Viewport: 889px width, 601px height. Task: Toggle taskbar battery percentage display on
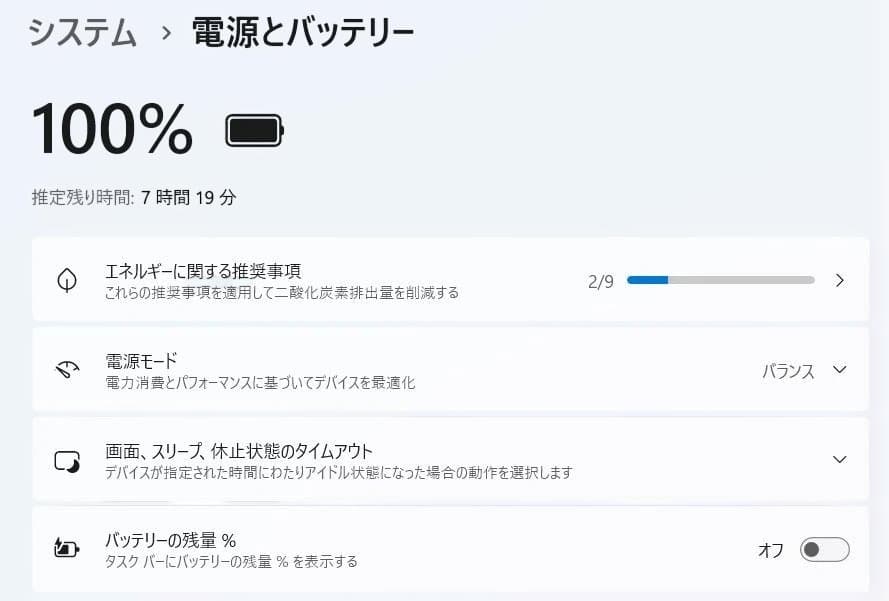(x=823, y=548)
